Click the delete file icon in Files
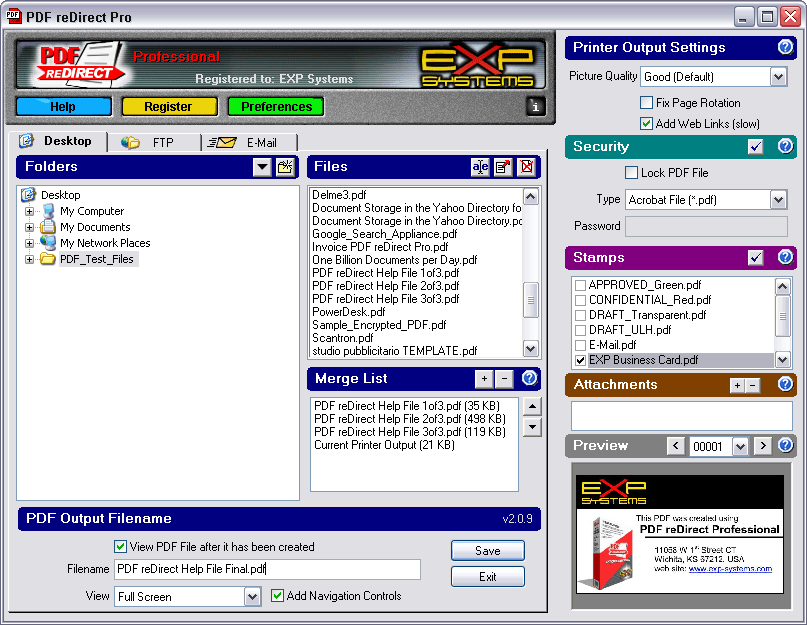This screenshot has height=625, width=807. (527, 167)
